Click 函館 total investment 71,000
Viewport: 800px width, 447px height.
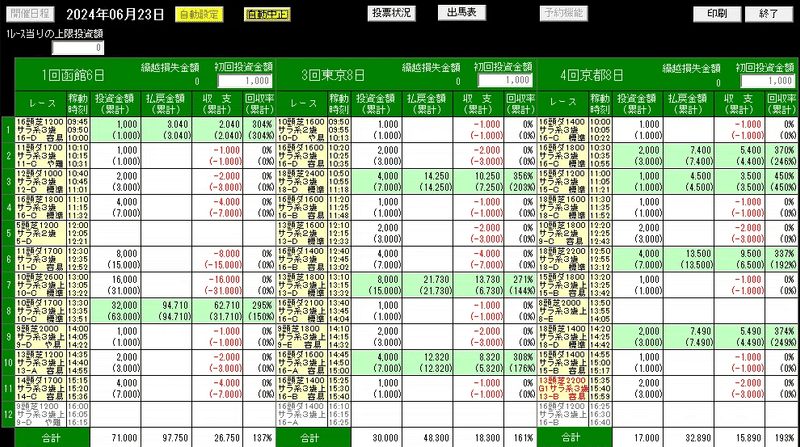point(115,438)
